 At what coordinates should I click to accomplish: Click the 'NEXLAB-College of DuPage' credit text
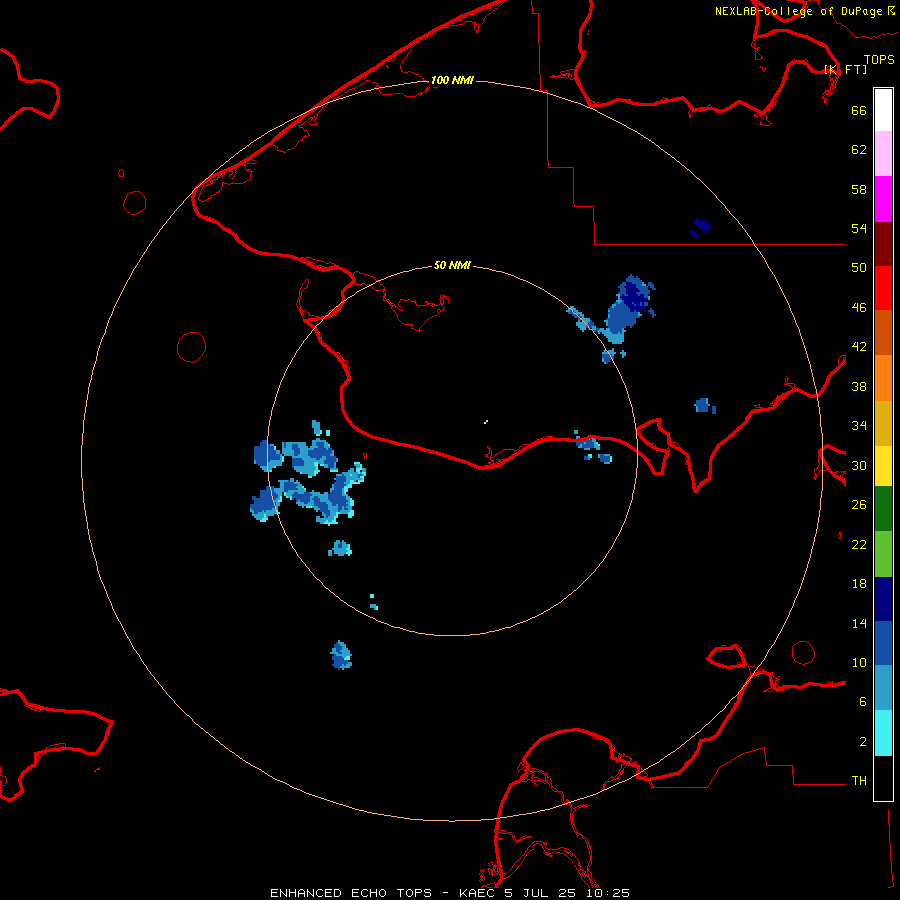click(798, 11)
